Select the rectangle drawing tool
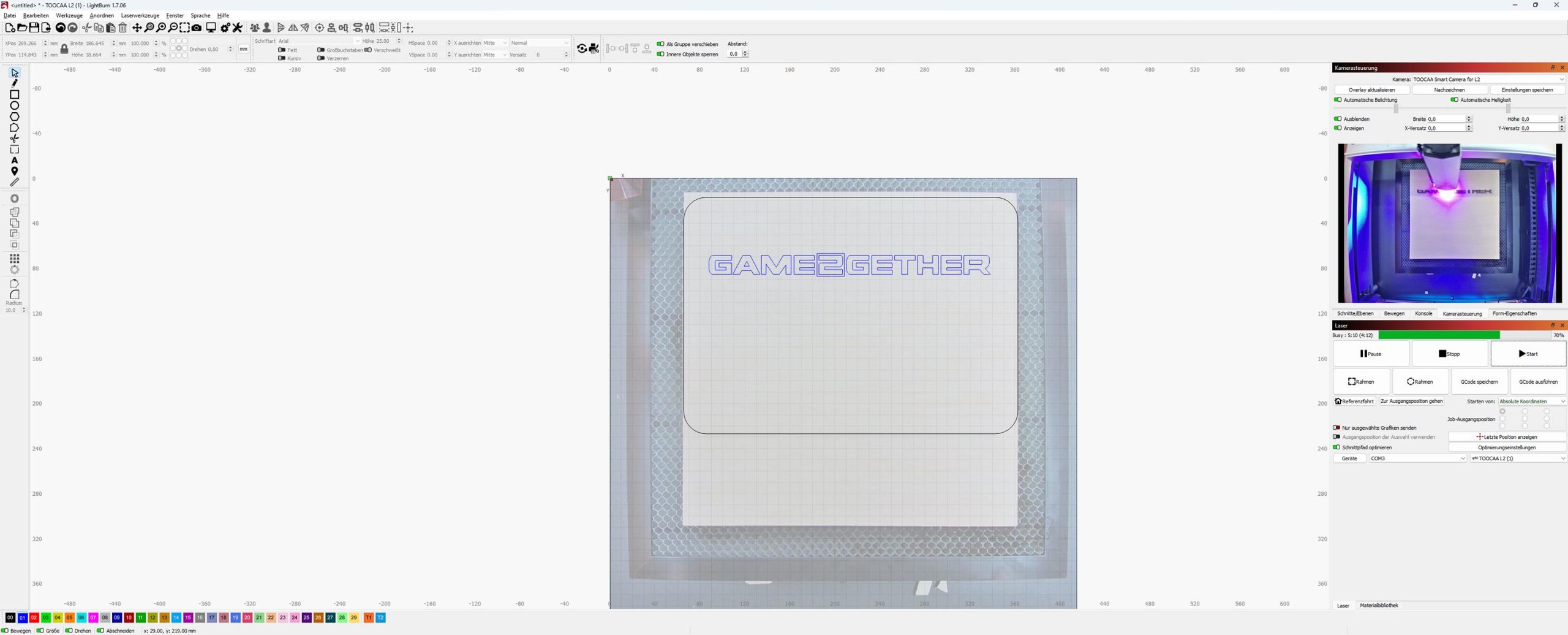 (15, 94)
